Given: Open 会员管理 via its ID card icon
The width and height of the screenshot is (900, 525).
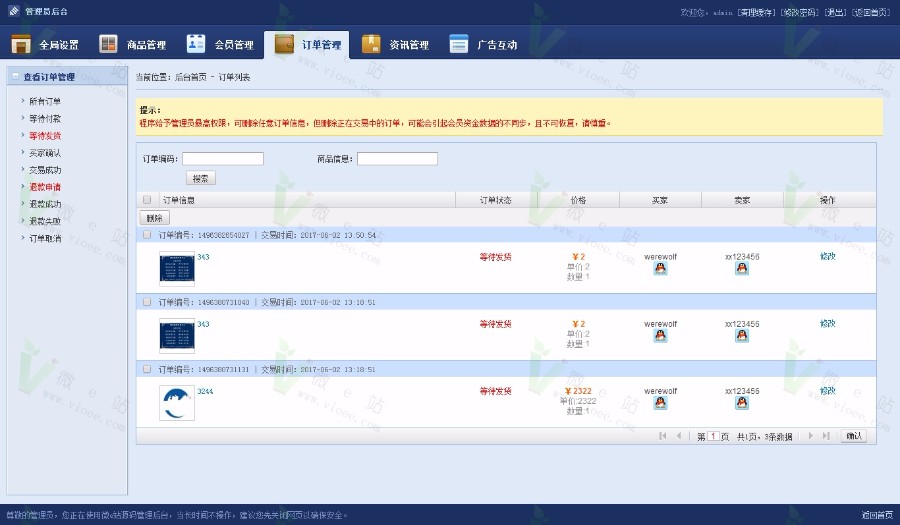Looking at the screenshot, I should pyautogui.click(x=196, y=44).
